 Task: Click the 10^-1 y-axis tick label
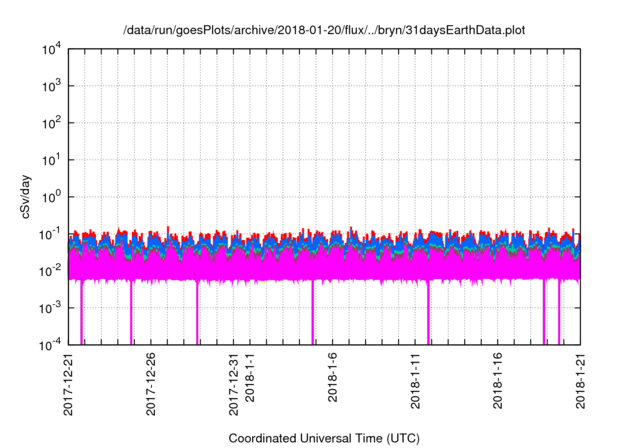click(x=50, y=234)
